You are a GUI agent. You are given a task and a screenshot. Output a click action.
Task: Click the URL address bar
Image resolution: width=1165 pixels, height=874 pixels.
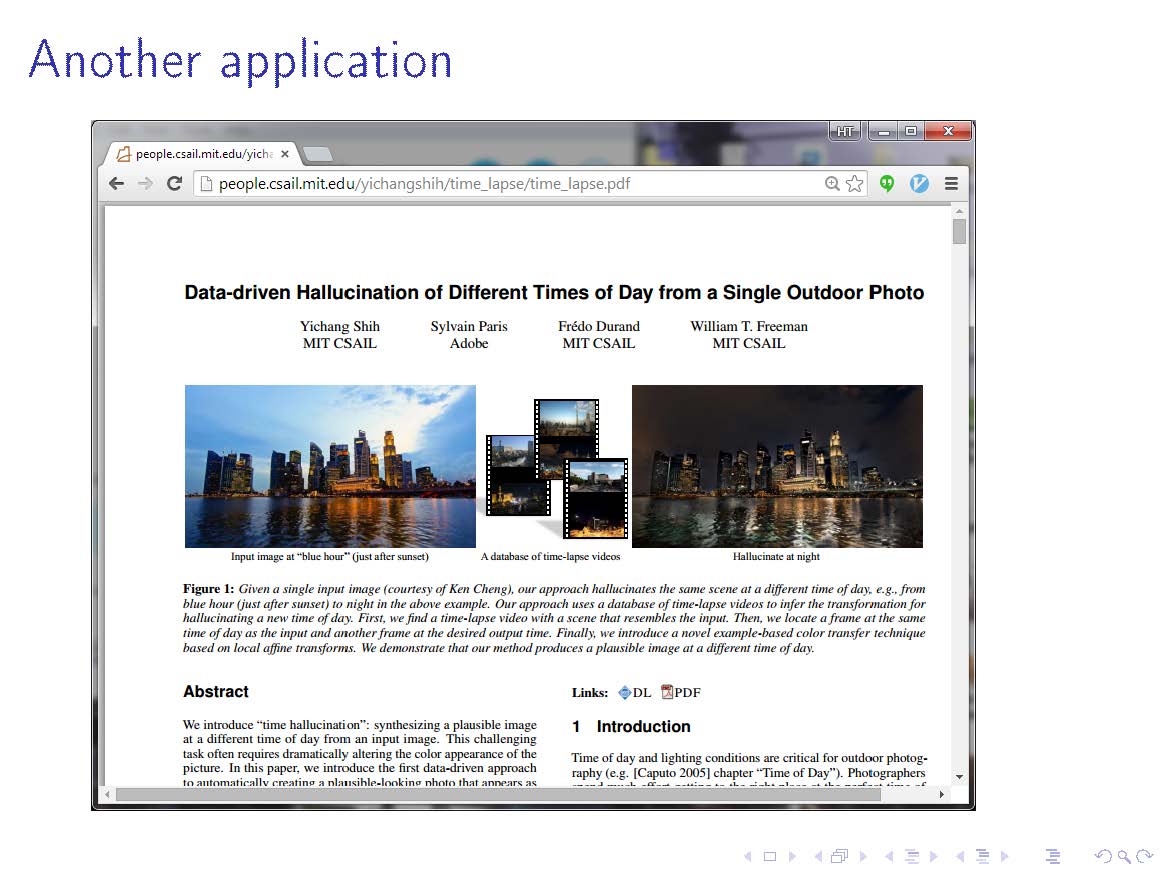500,184
